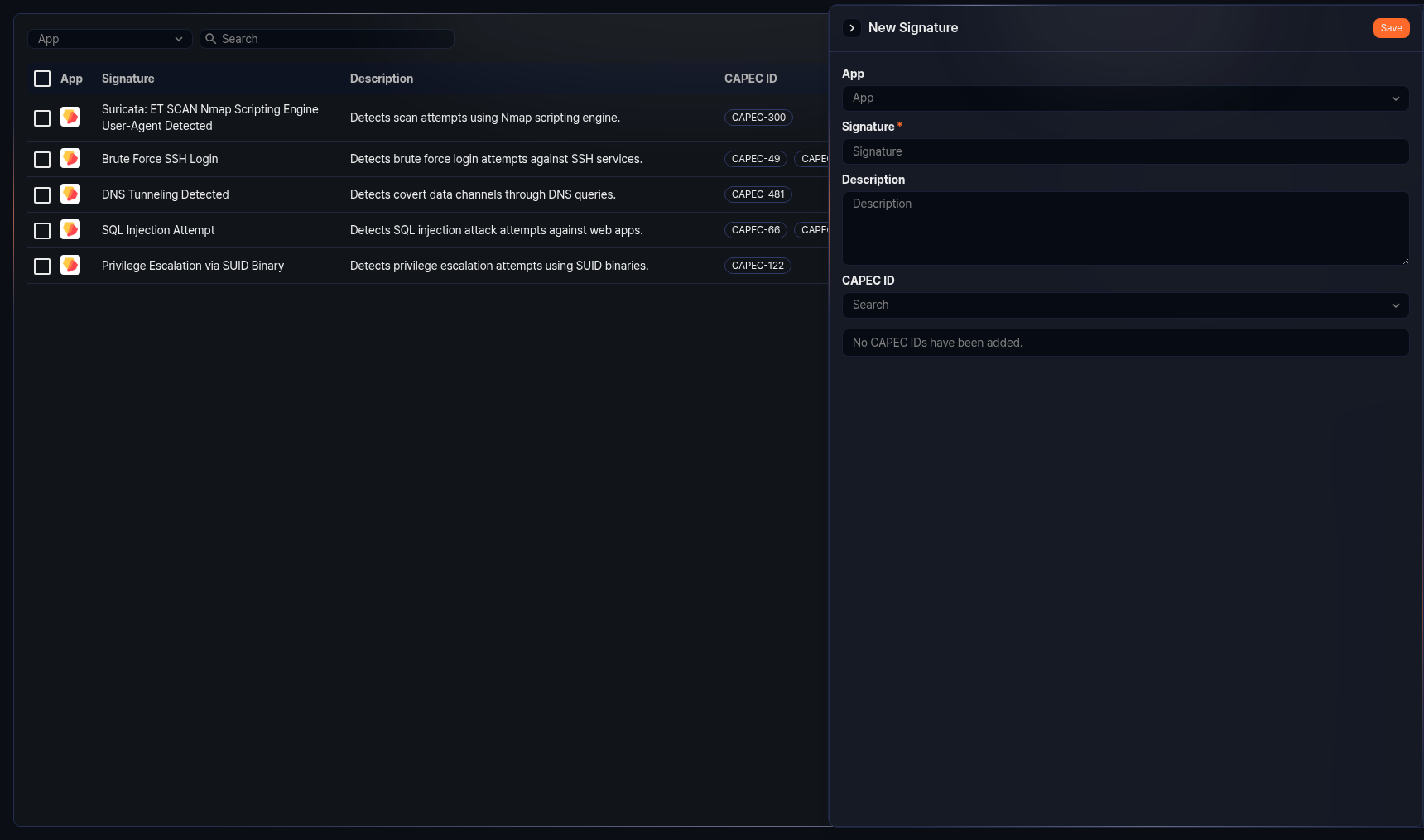Image resolution: width=1424 pixels, height=840 pixels.
Task: Save the new signature
Action: [1391, 28]
